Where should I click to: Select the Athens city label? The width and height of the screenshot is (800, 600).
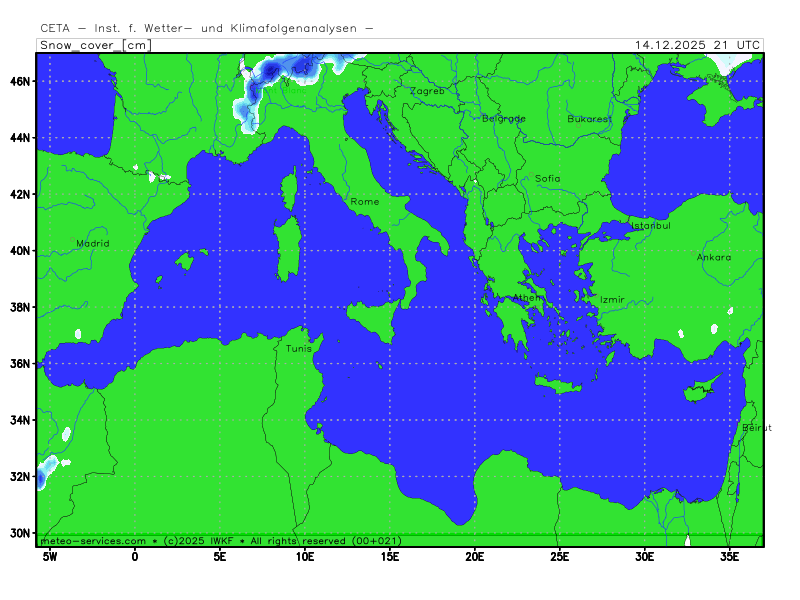[x=528, y=298]
